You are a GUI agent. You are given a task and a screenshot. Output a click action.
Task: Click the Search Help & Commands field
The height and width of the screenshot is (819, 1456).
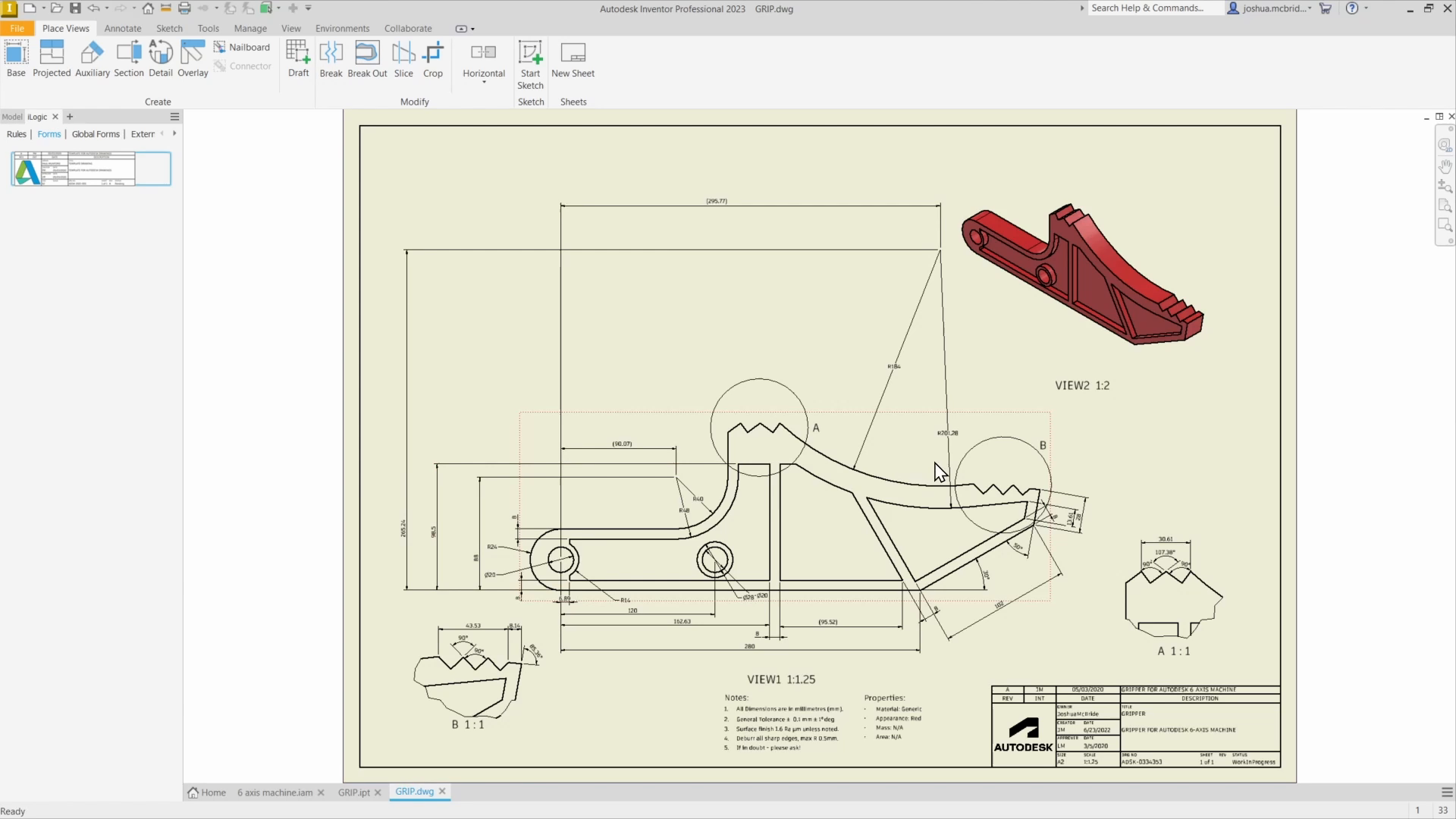click(x=1153, y=8)
